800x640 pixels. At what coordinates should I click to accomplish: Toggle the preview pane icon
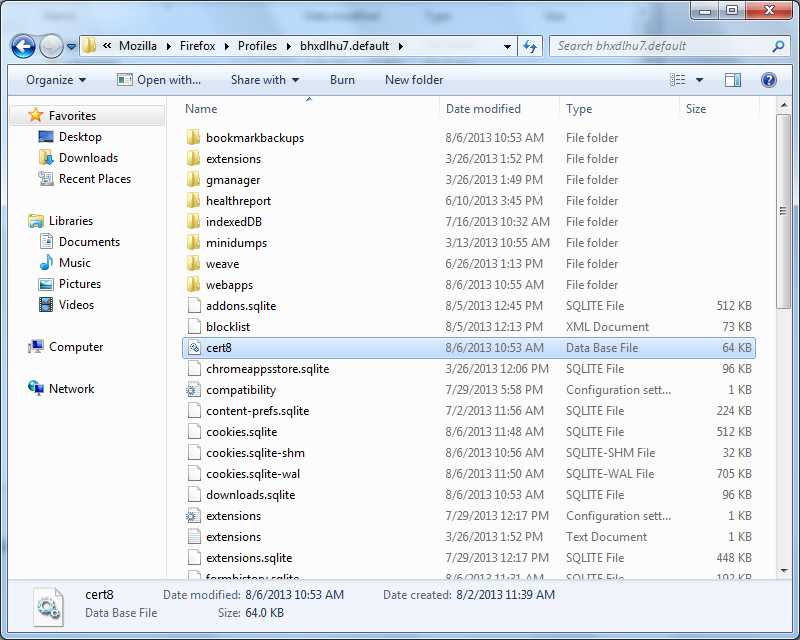(733, 80)
